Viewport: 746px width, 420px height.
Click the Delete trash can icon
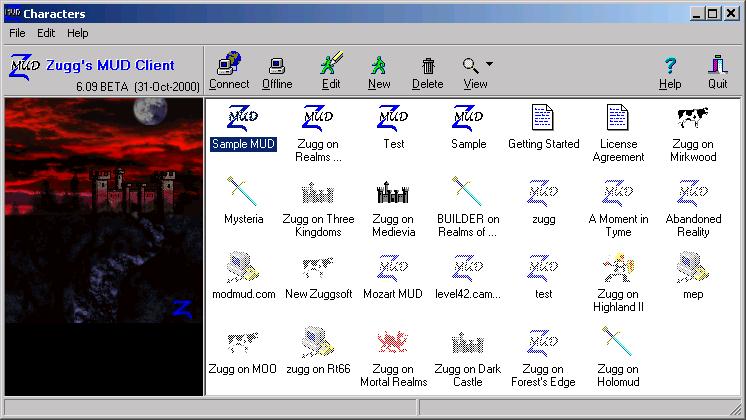428,67
